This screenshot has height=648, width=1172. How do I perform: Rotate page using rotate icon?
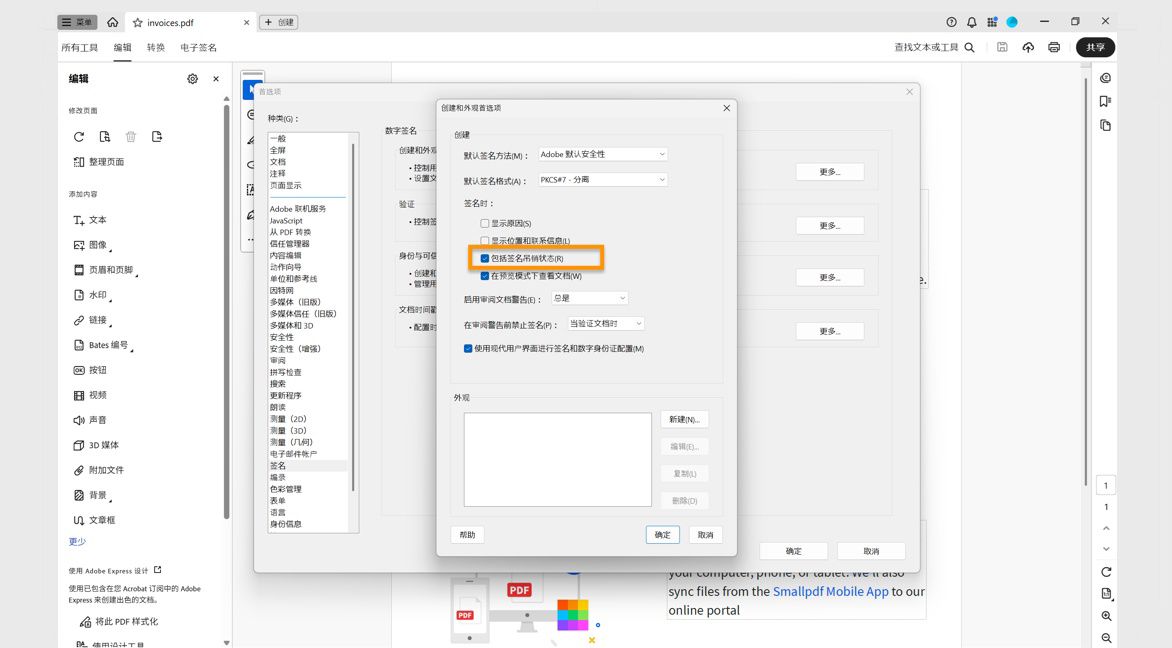coord(78,137)
